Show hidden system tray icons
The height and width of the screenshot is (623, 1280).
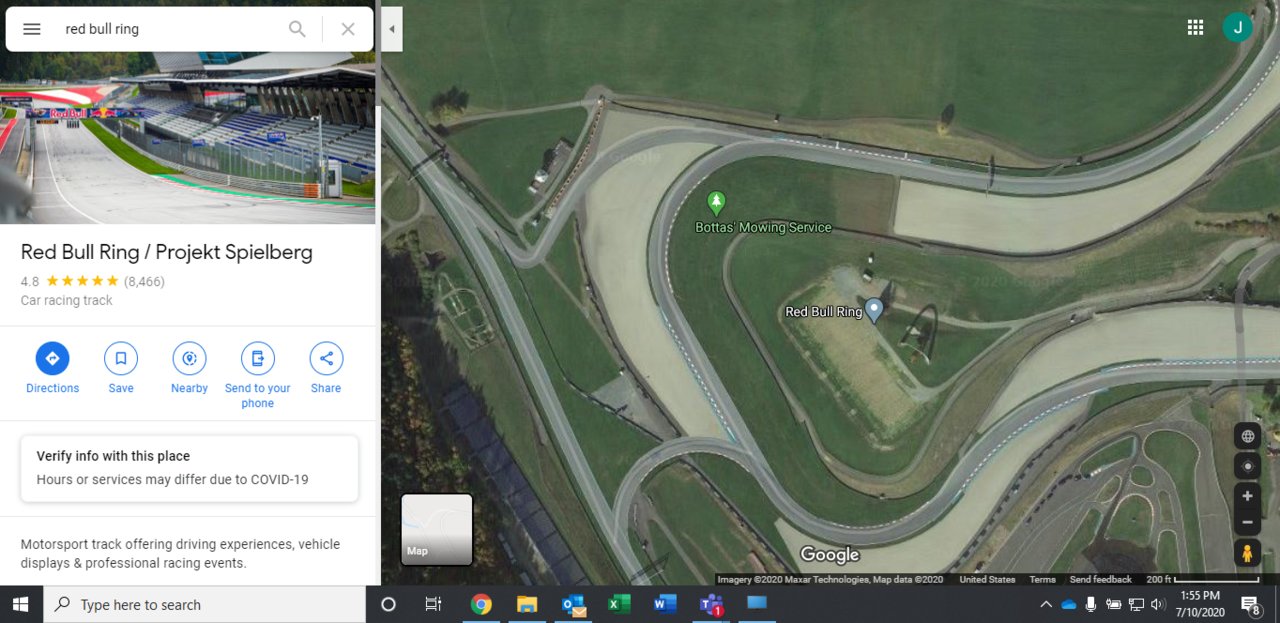point(1046,604)
